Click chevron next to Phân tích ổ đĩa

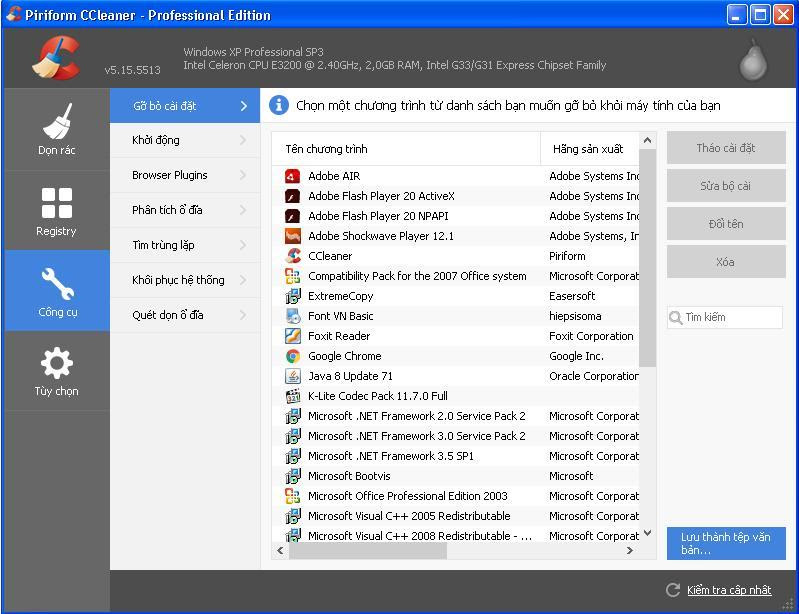tap(243, 210)
